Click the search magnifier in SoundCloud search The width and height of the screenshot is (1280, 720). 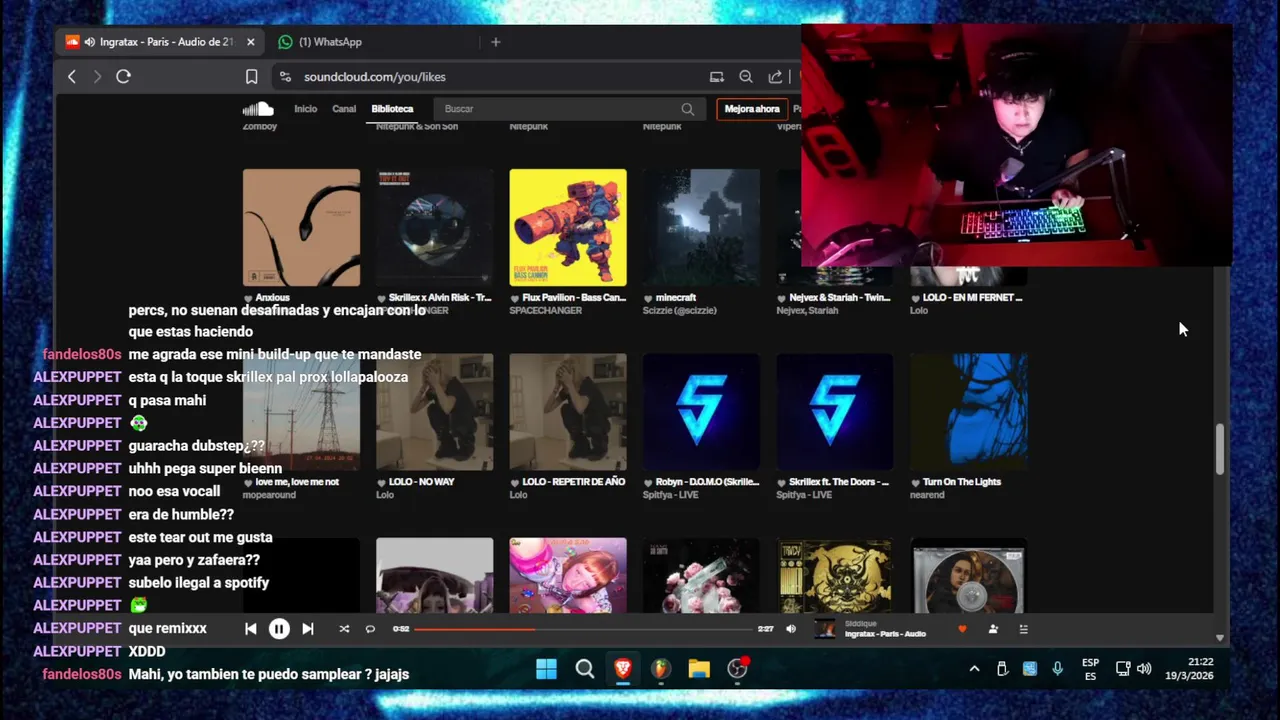click(687, 109)
